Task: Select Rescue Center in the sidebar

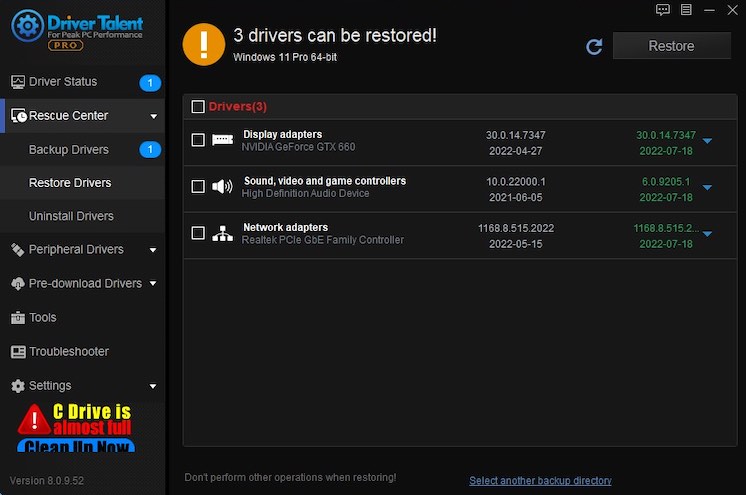Action: pos(83,116)
